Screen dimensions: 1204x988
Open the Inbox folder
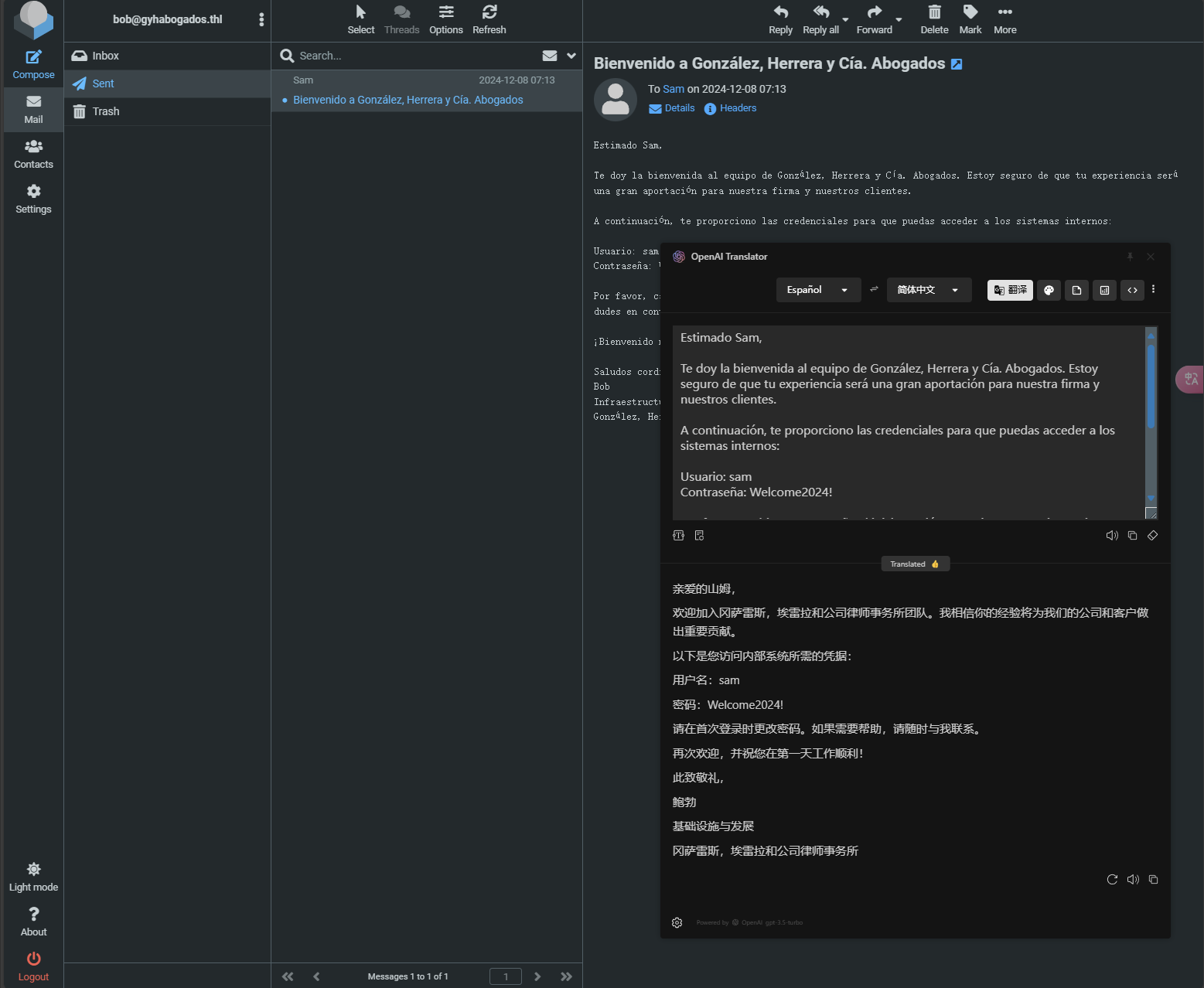click(105, 56)
